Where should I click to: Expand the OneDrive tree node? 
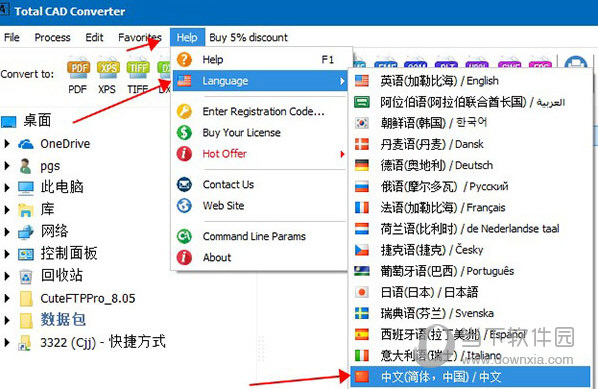tap(6, 144)
